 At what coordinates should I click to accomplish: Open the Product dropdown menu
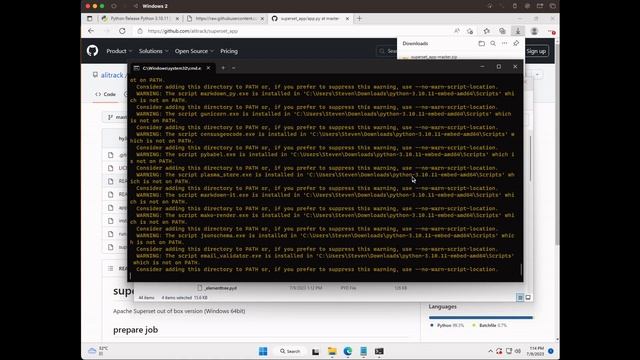point(119,51)
